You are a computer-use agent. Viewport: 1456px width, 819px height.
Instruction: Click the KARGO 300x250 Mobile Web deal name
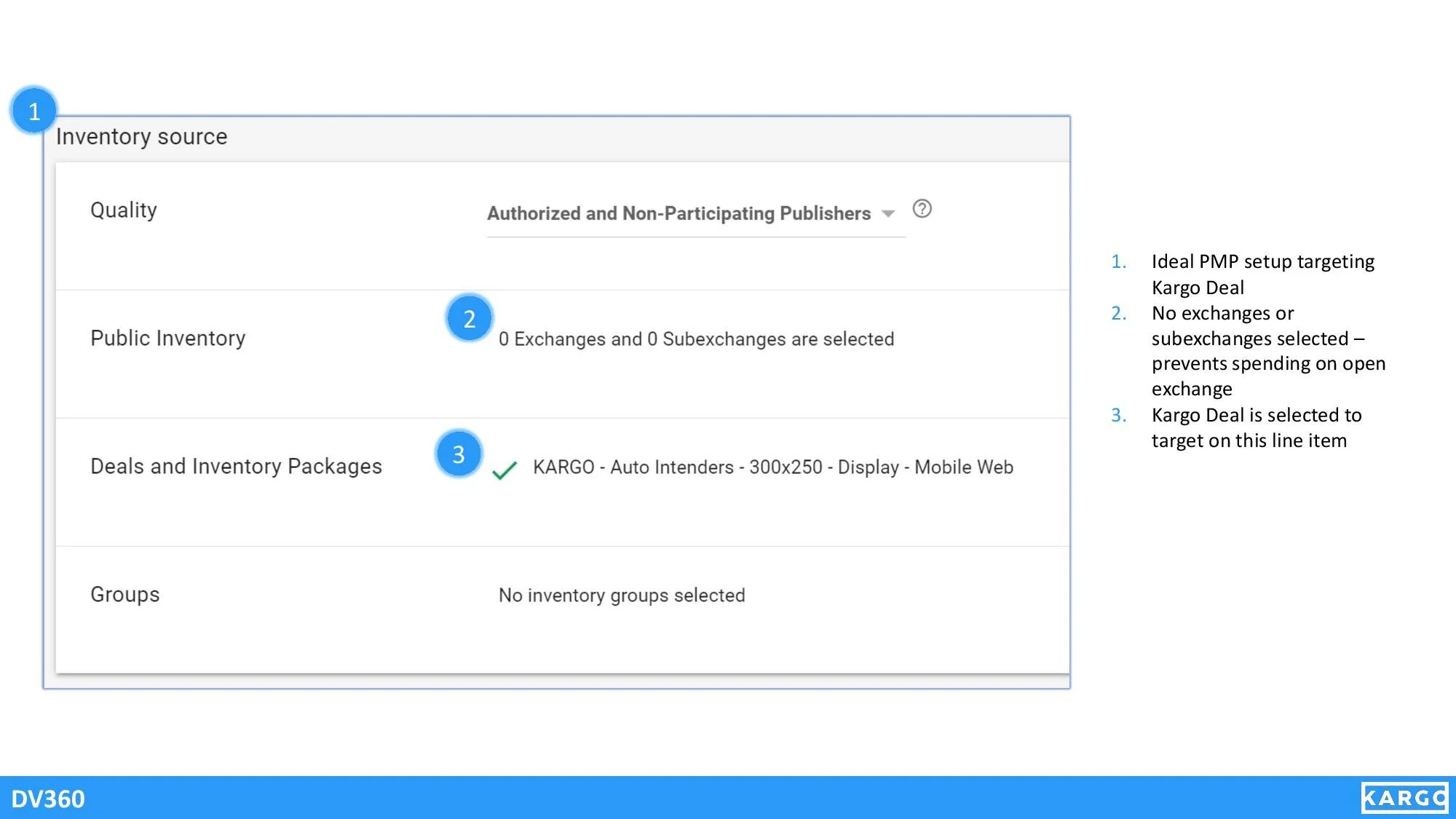[773, 467]
